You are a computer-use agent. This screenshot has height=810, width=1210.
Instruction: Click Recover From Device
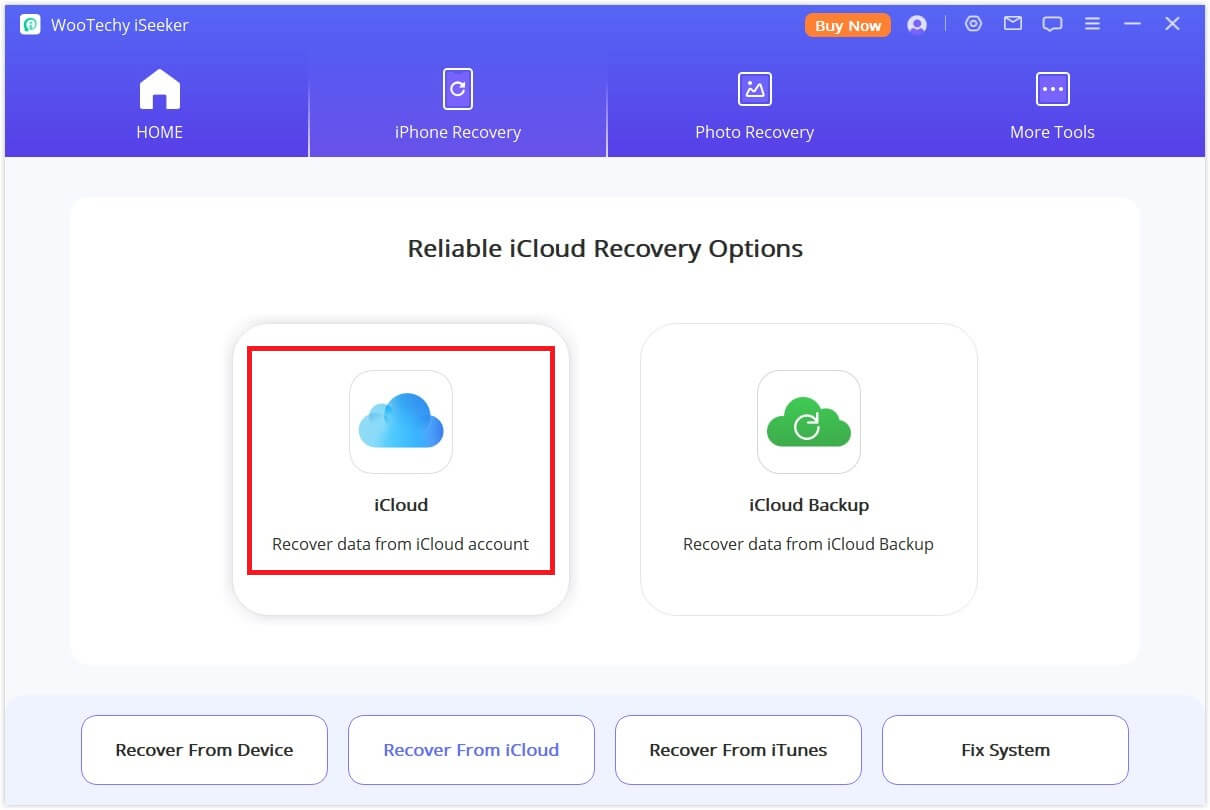click(204, 749)
